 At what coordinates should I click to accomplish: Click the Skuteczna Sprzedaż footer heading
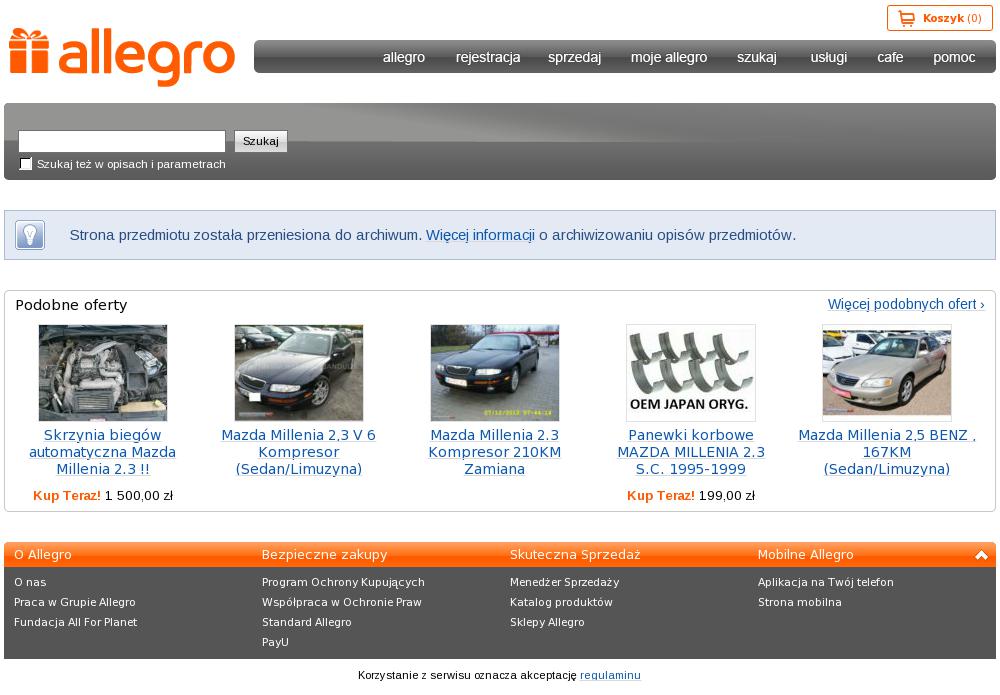[575, 555]
